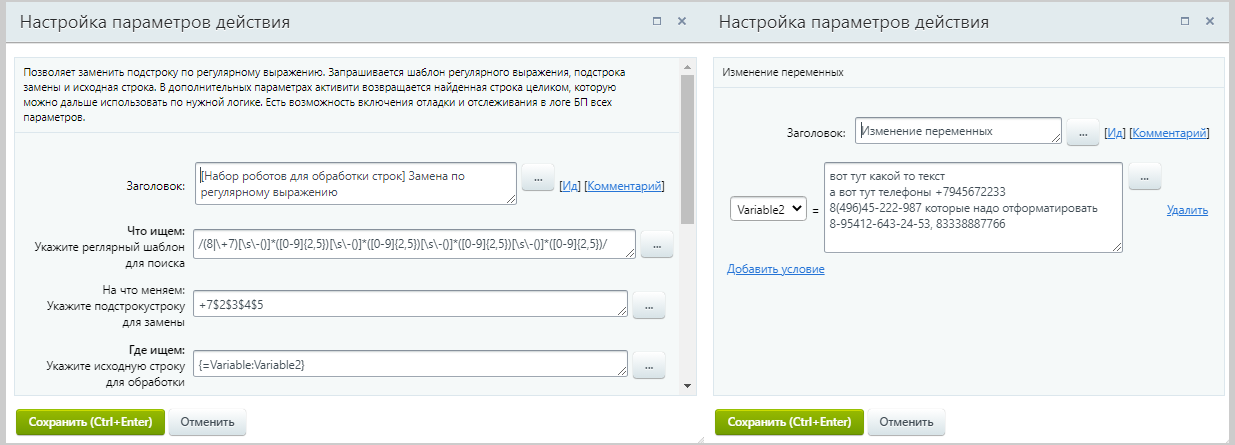
Task: Click Сохранить button in the right dialog
Action: [x=789, y=422]
